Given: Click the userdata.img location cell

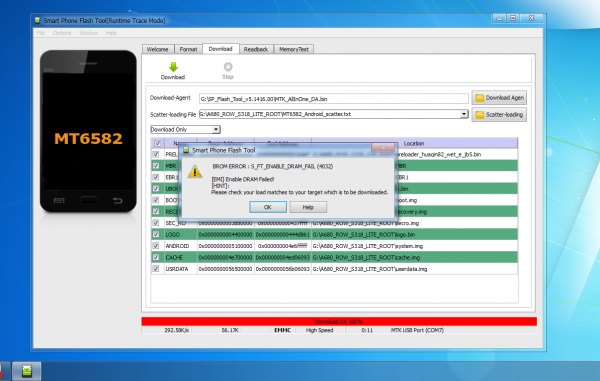Looking at the screenshot, I should pyautogui.click(x=414, y=269).
